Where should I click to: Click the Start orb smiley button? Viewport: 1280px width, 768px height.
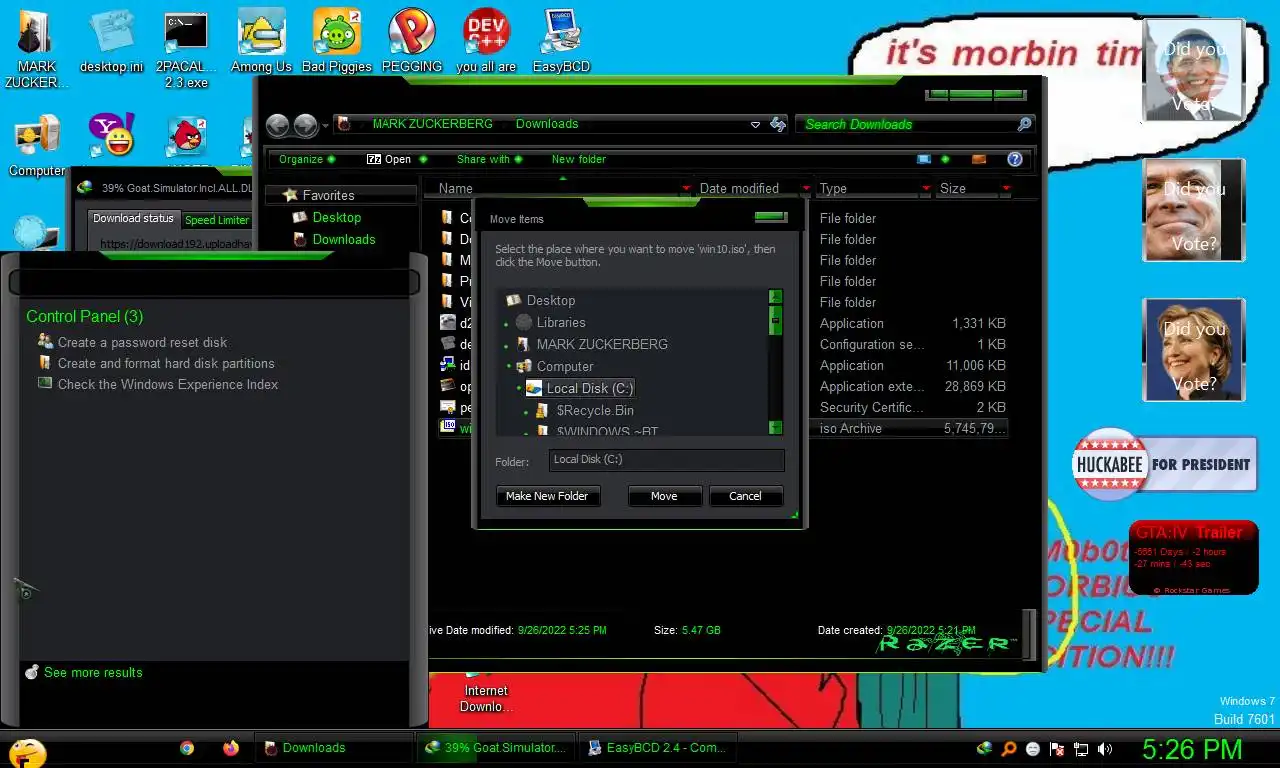tap(28, 752)
